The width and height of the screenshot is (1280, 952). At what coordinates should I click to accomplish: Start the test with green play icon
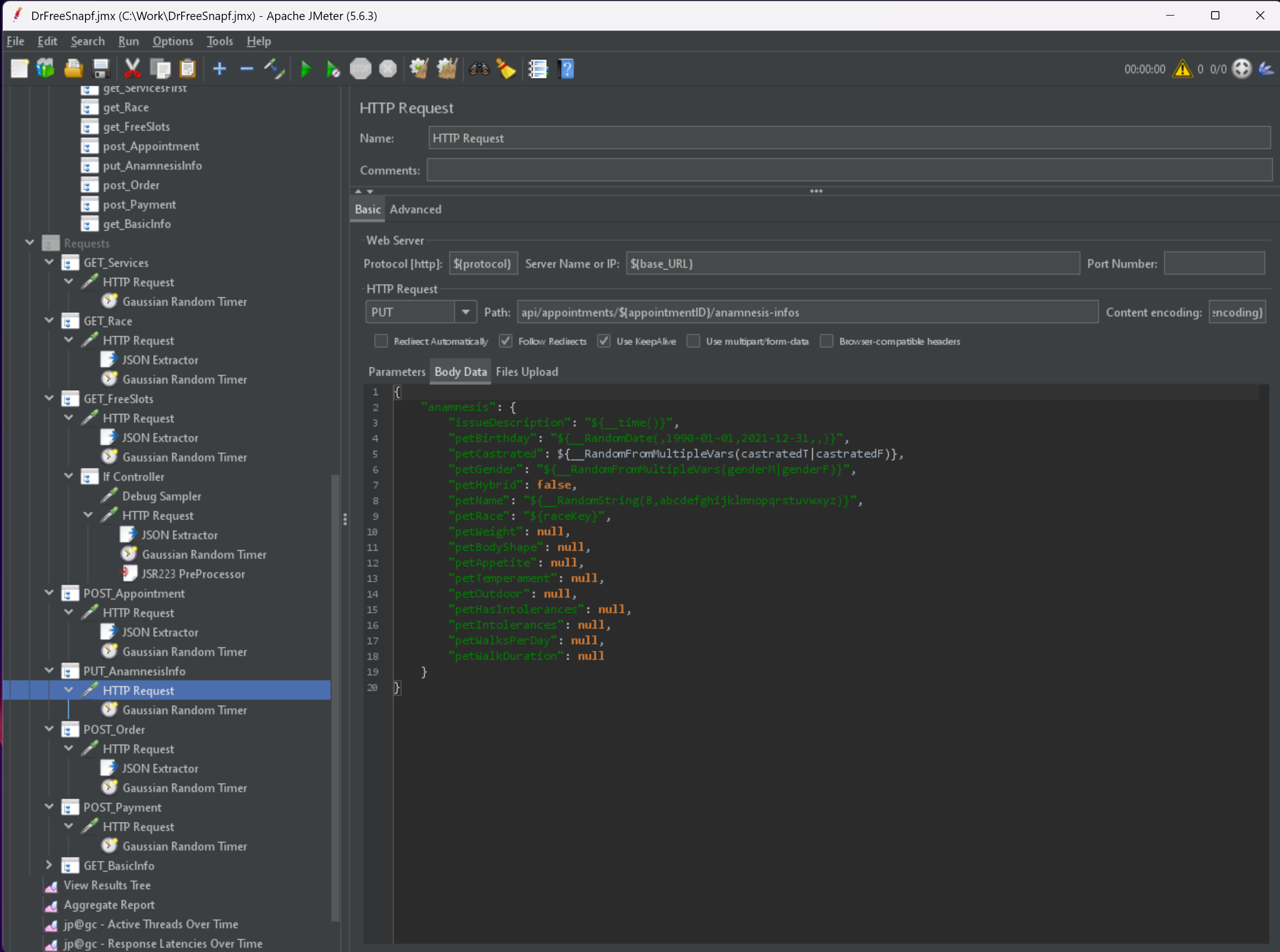pos(306,68)
